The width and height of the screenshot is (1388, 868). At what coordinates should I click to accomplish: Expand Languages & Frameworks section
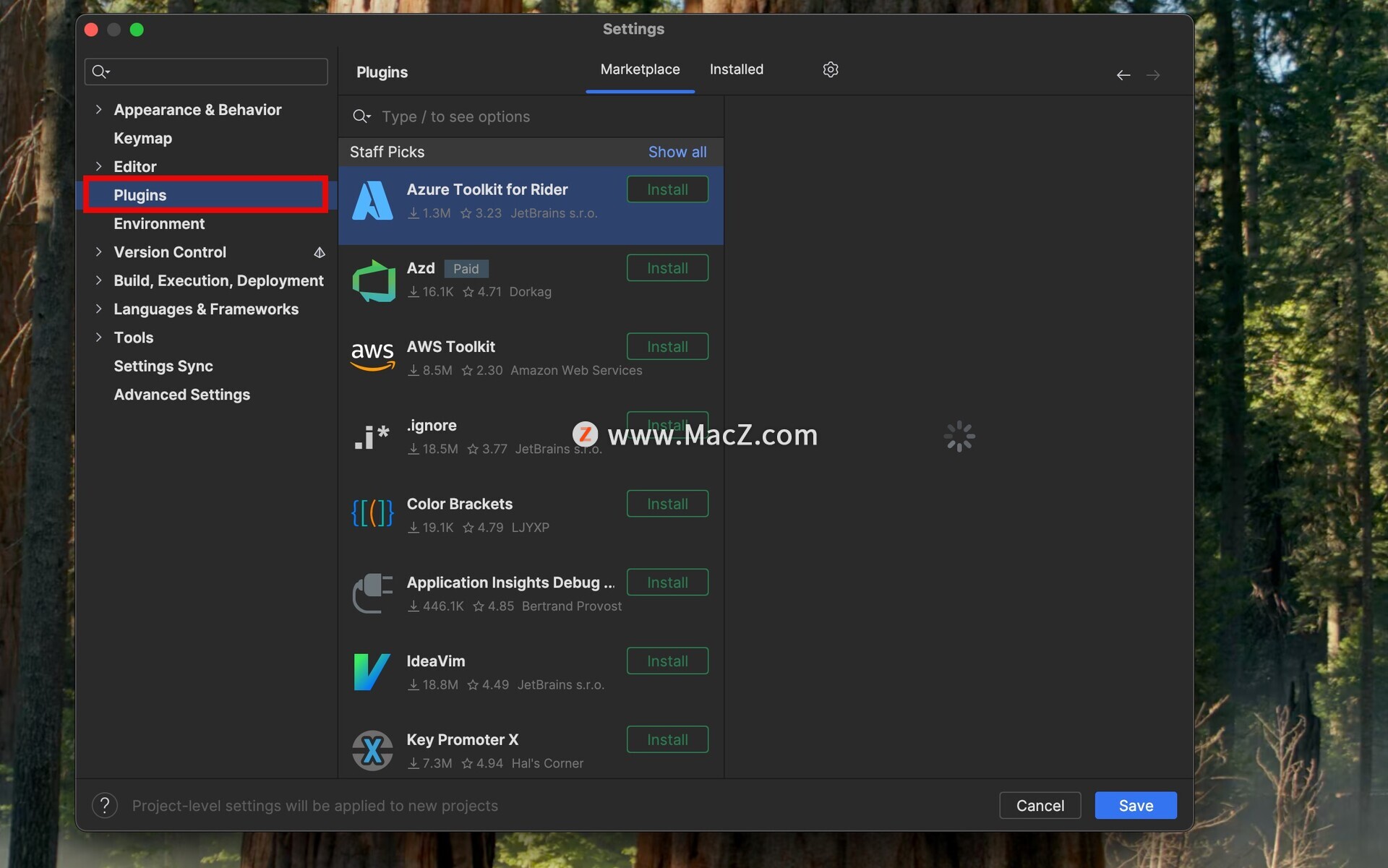click(99, 309)
